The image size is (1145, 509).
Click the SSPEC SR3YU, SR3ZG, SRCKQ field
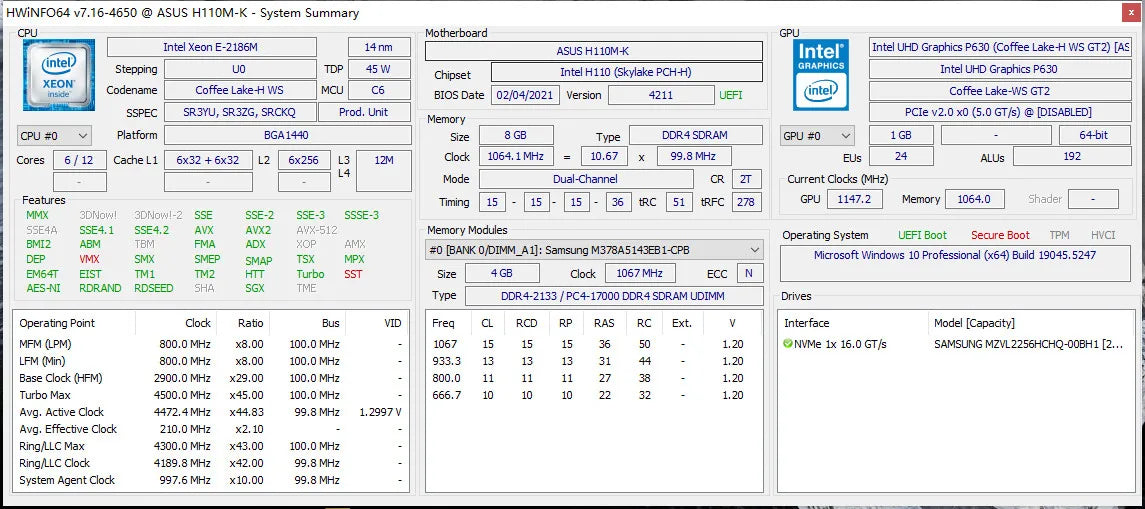(240, 112)
